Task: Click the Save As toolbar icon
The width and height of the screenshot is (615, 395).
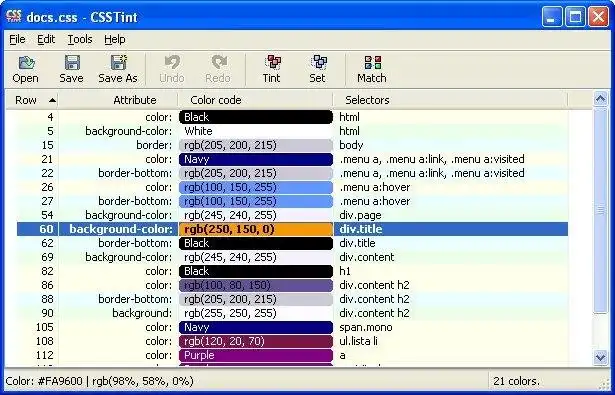Action: 118,69
